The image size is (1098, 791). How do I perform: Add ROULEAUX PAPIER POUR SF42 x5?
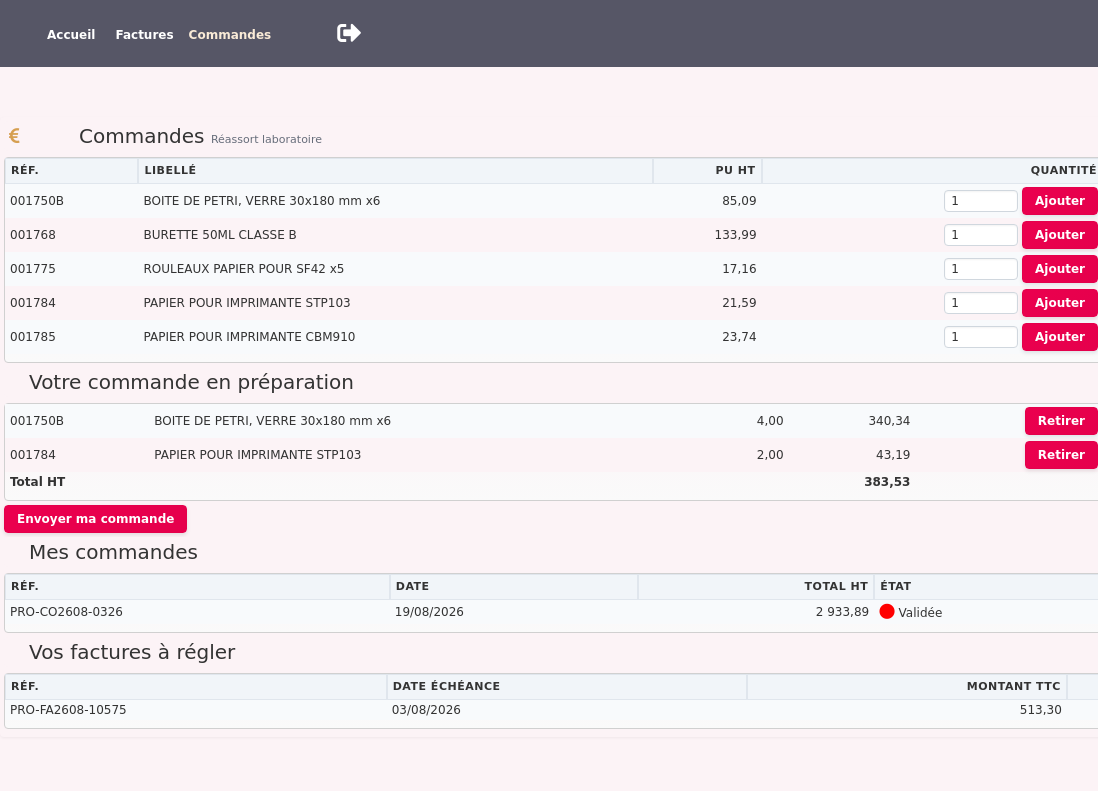(1059, 269)
